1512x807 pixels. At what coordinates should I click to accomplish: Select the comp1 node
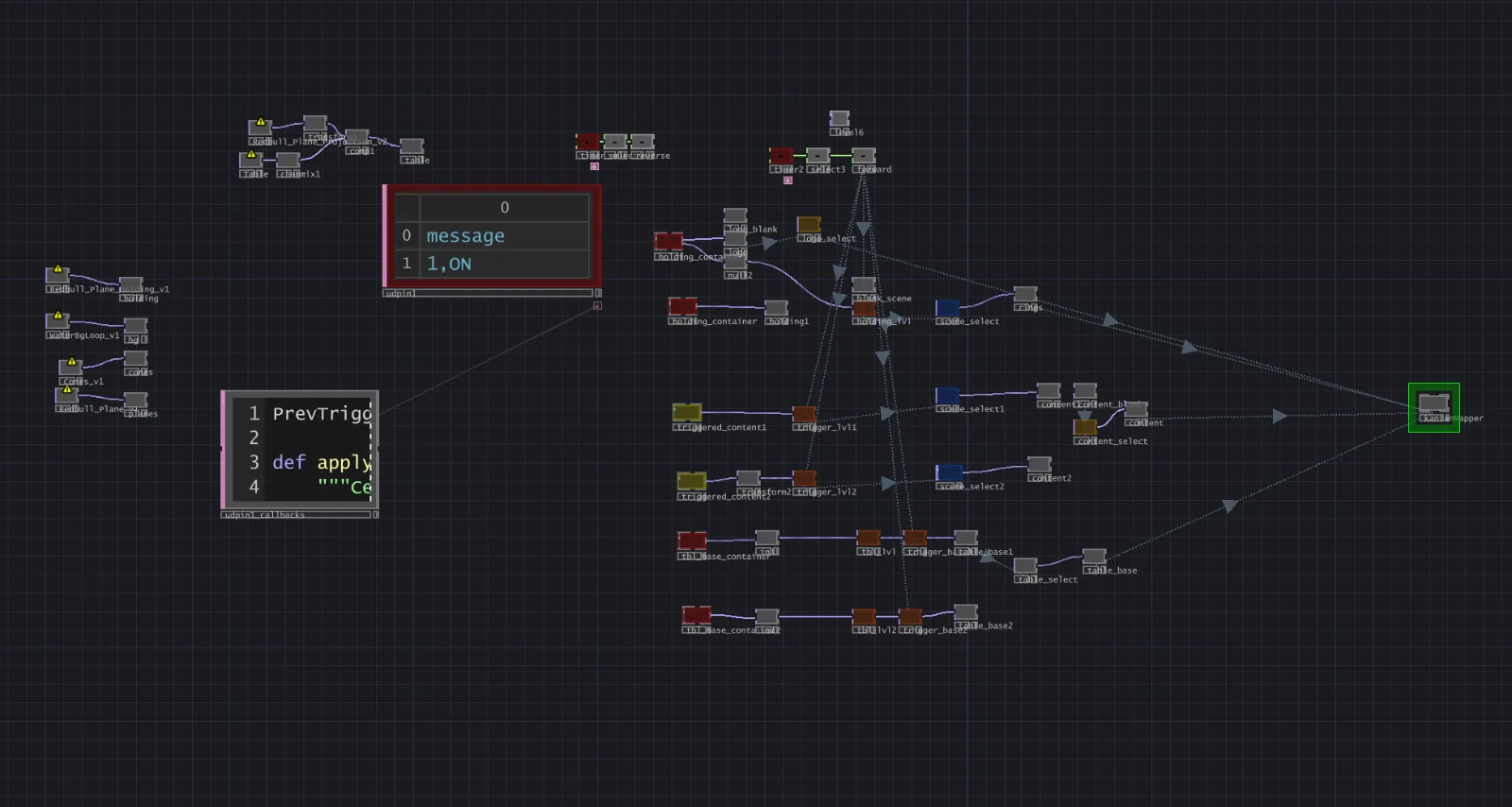point(356,138)
